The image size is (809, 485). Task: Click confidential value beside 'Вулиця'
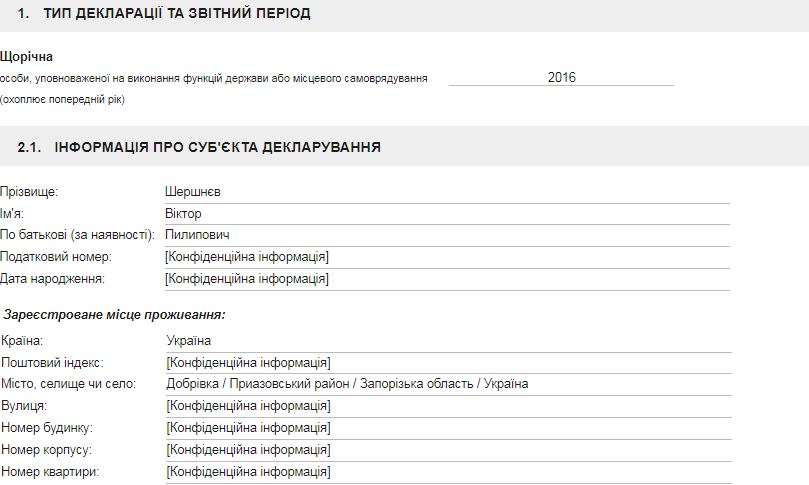248,406
